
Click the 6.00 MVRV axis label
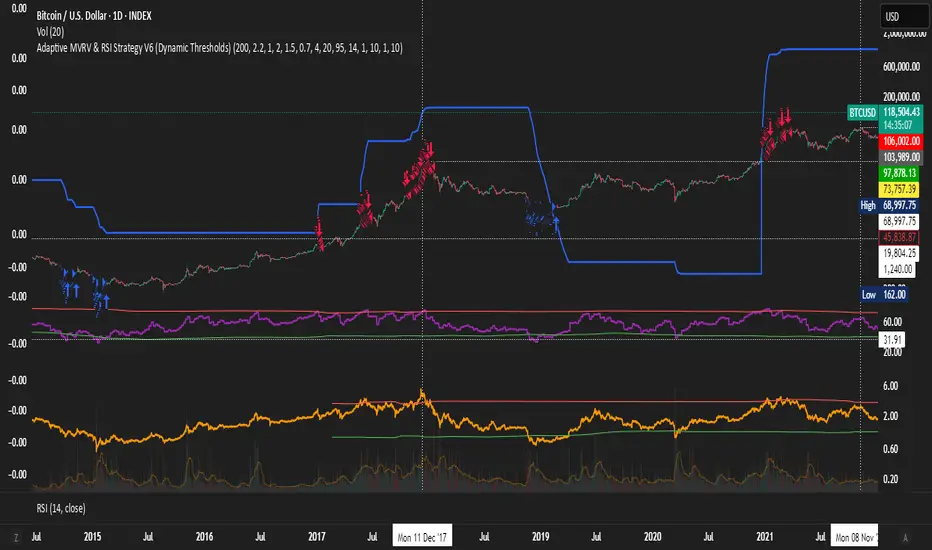click(890, 386)
